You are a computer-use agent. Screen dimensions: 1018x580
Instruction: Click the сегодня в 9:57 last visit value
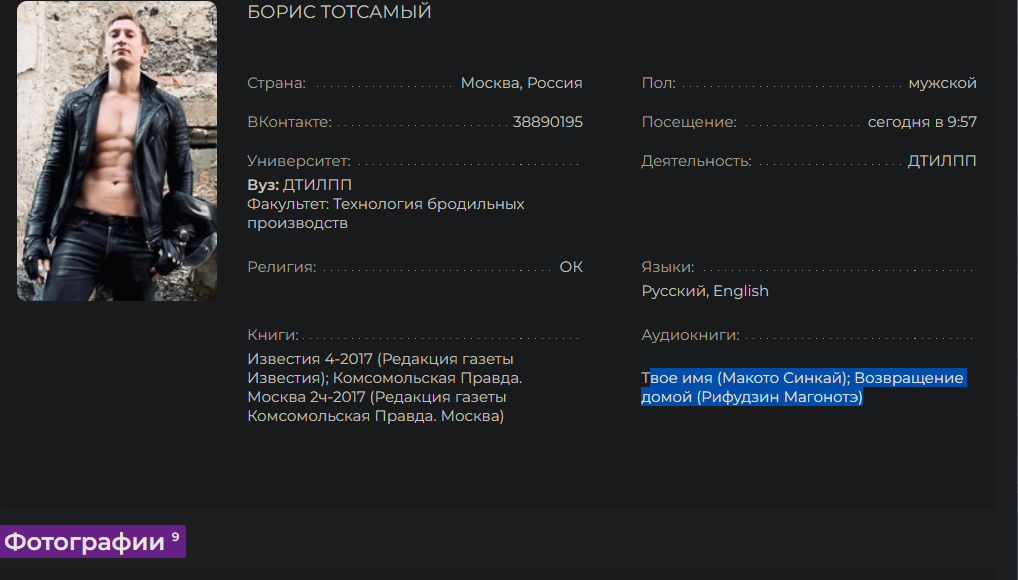[x=922, y=121]
